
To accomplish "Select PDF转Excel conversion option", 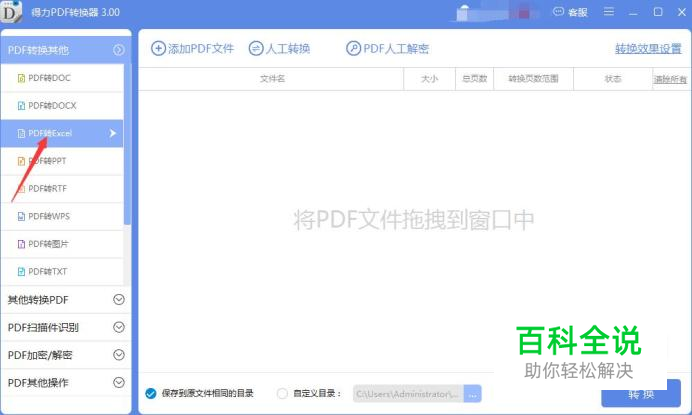I will coord(62,133).
